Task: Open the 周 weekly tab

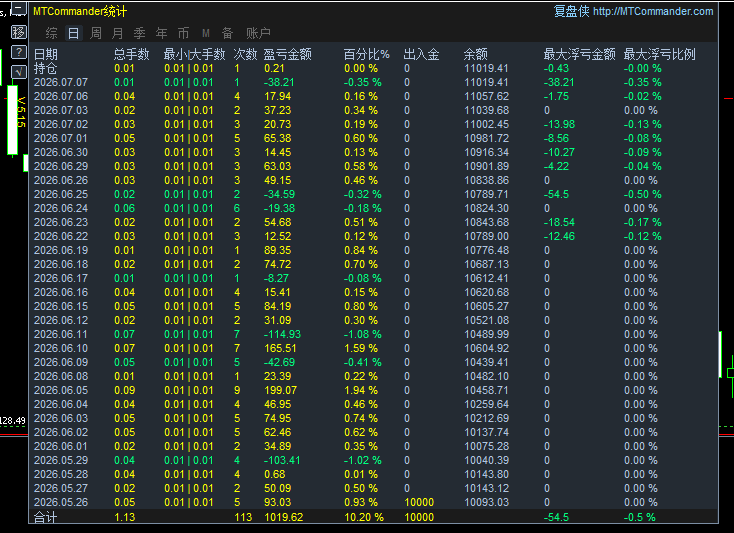Action: coord(96,33)
